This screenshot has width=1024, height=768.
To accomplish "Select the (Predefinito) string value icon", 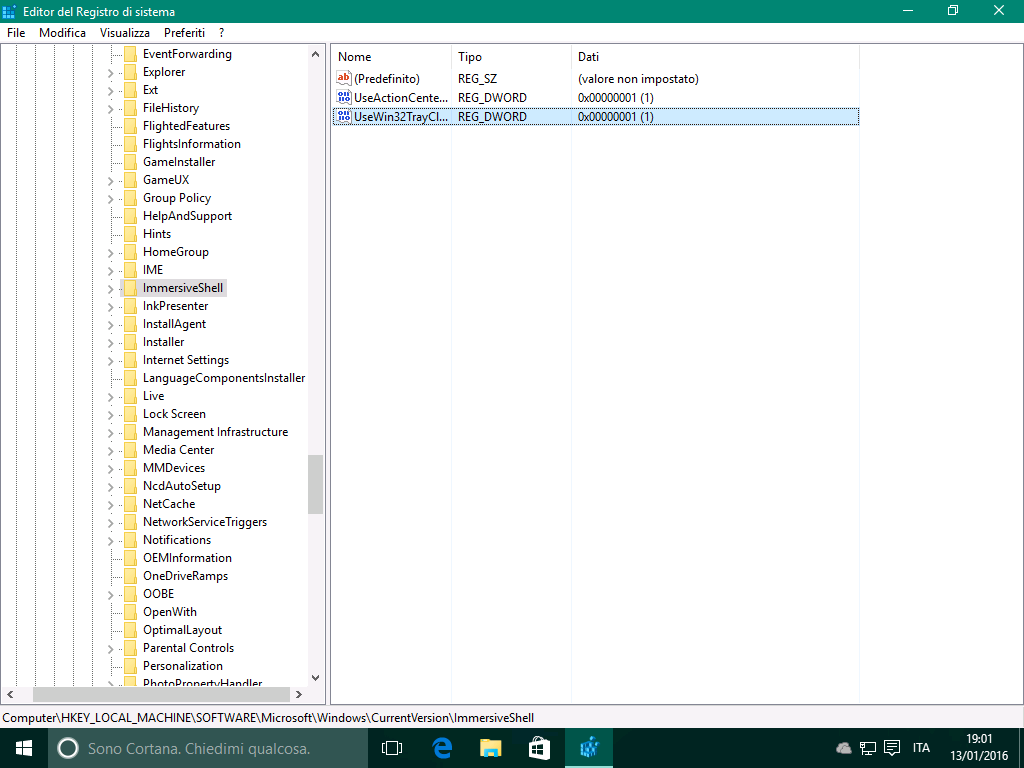I will click(344, 78).
